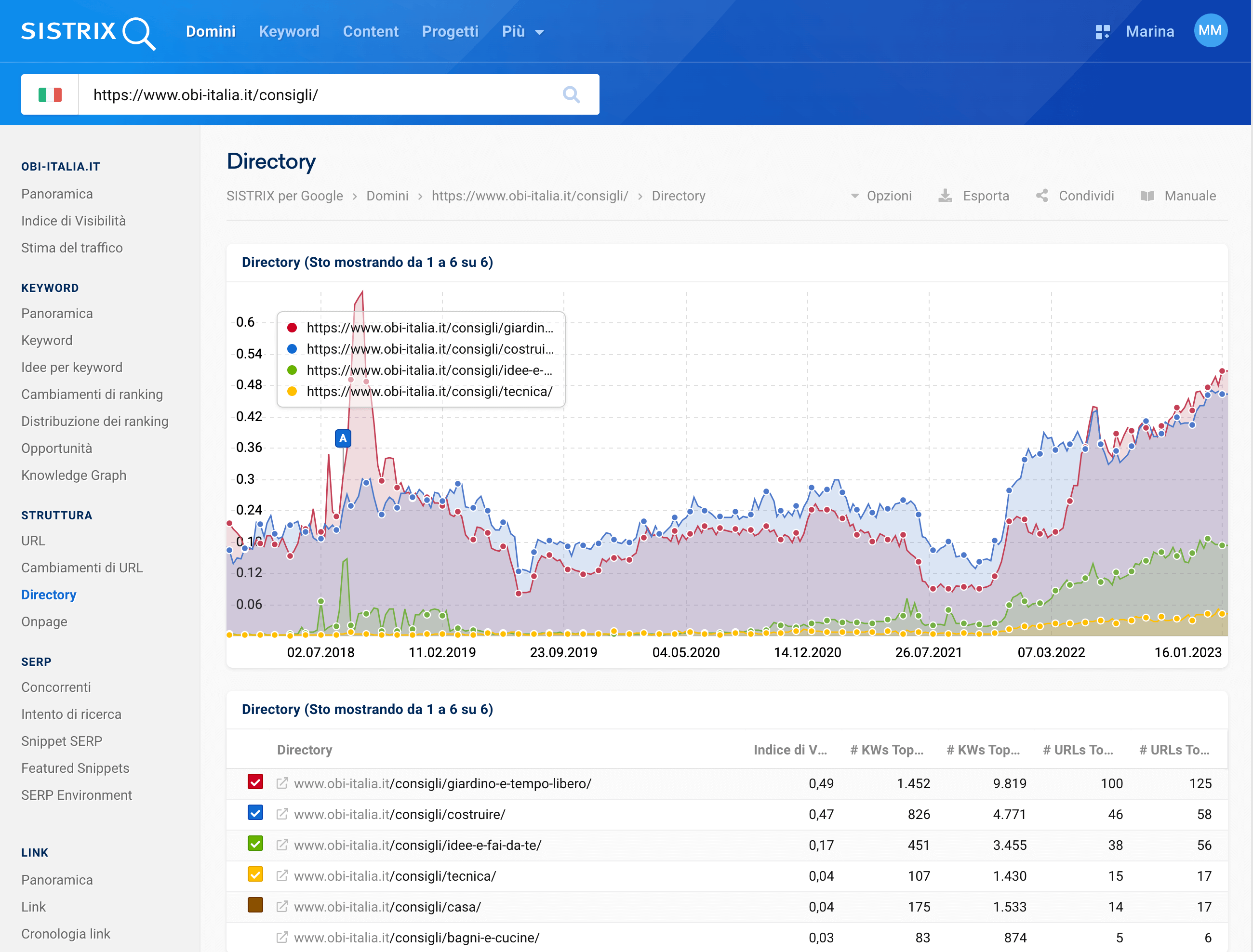Screen dimensions: 1253x952
Task: Open the Link item under LINK section
Action: click(33, 907)
